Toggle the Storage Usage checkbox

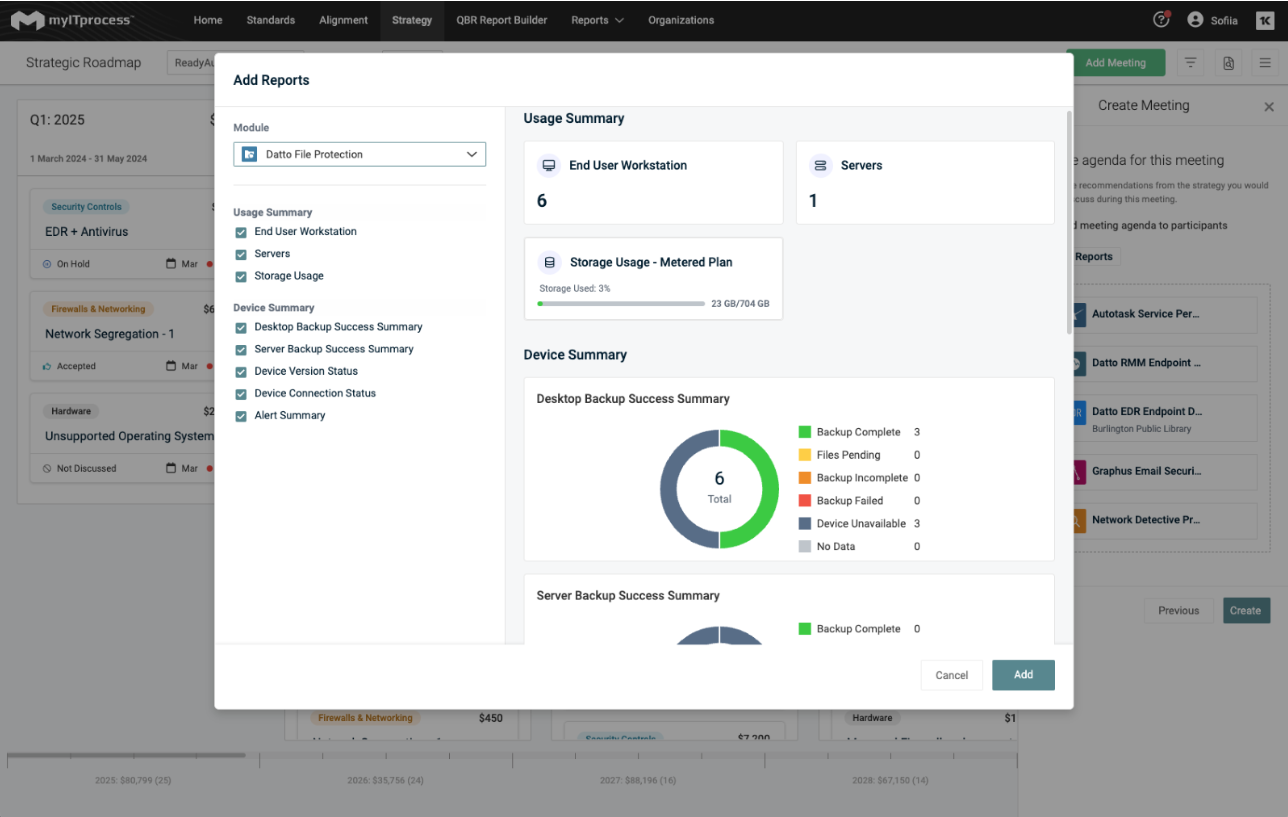click(240, 276)
